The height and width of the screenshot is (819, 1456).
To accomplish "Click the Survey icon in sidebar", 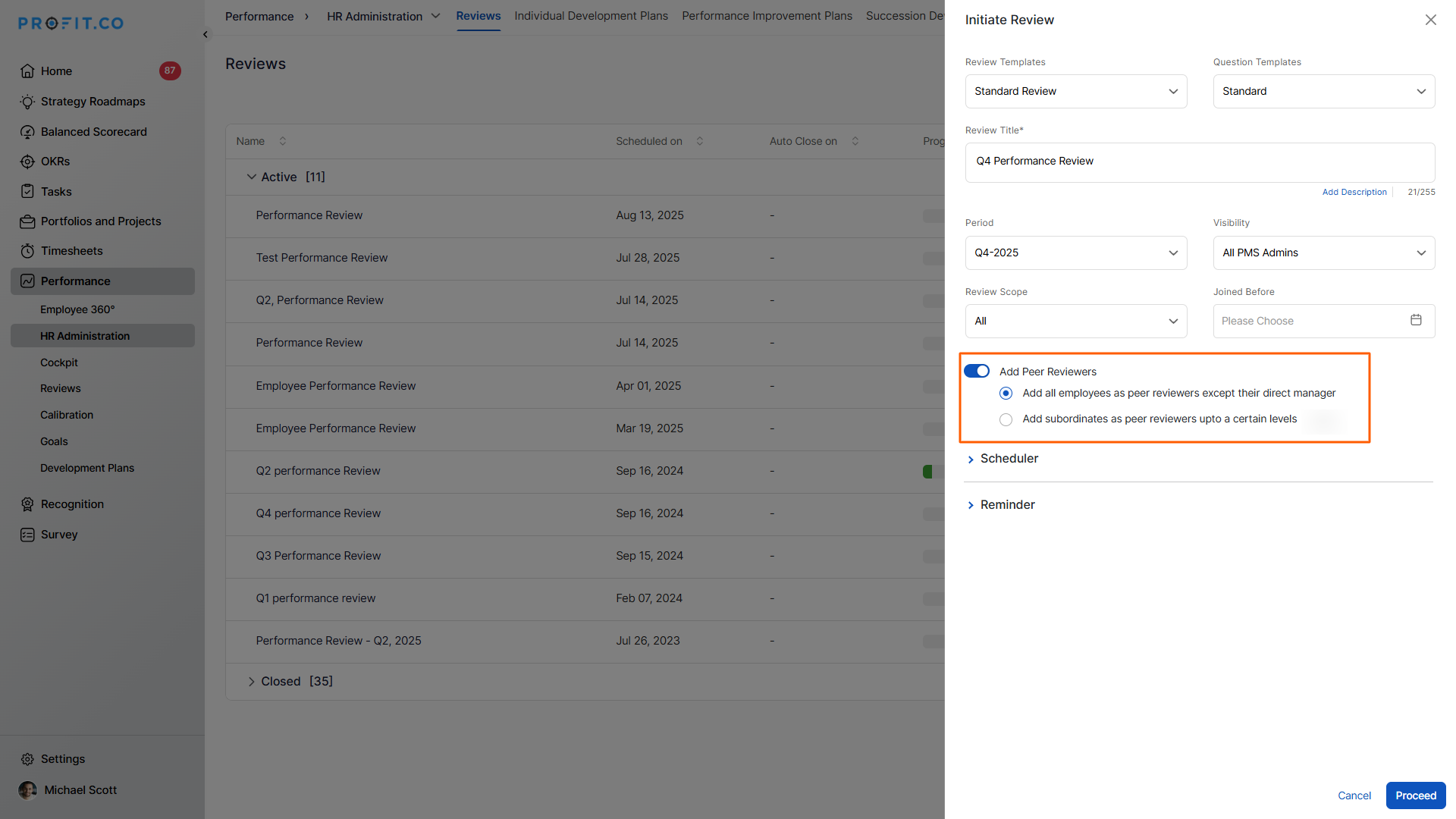I will point(27,535).
